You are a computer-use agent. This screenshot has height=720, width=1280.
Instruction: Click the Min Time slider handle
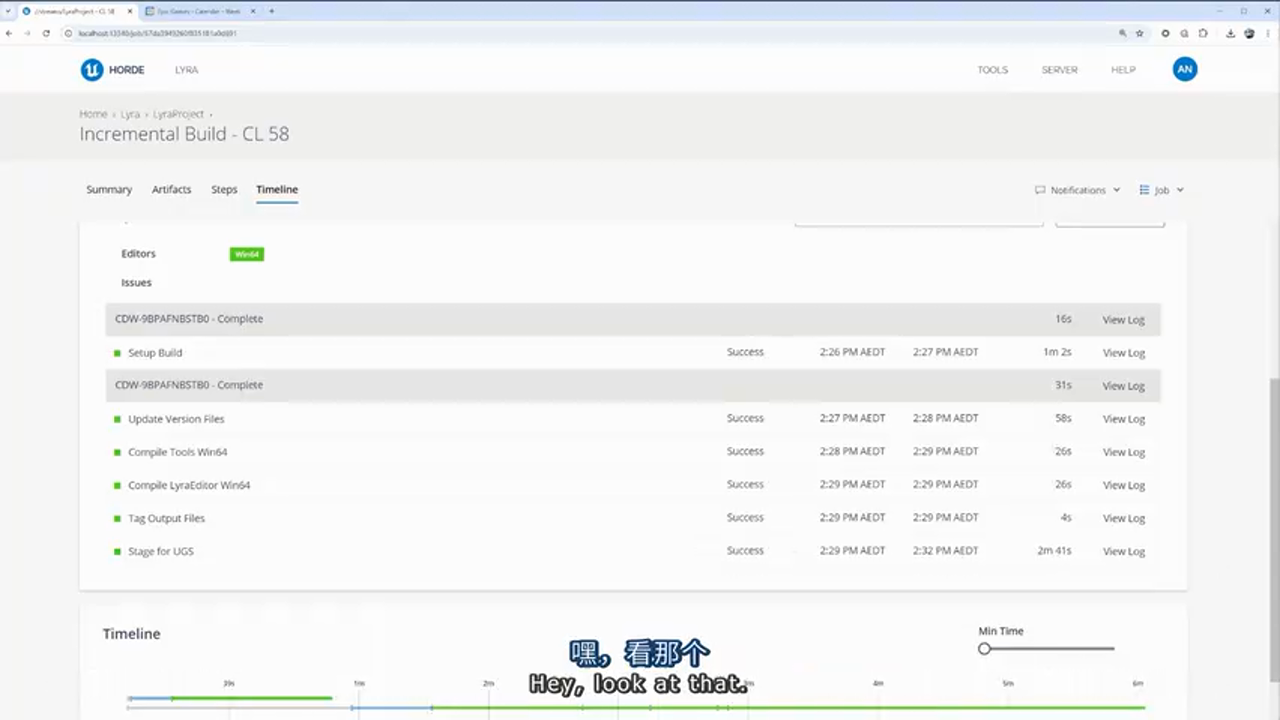click(984, 649)
